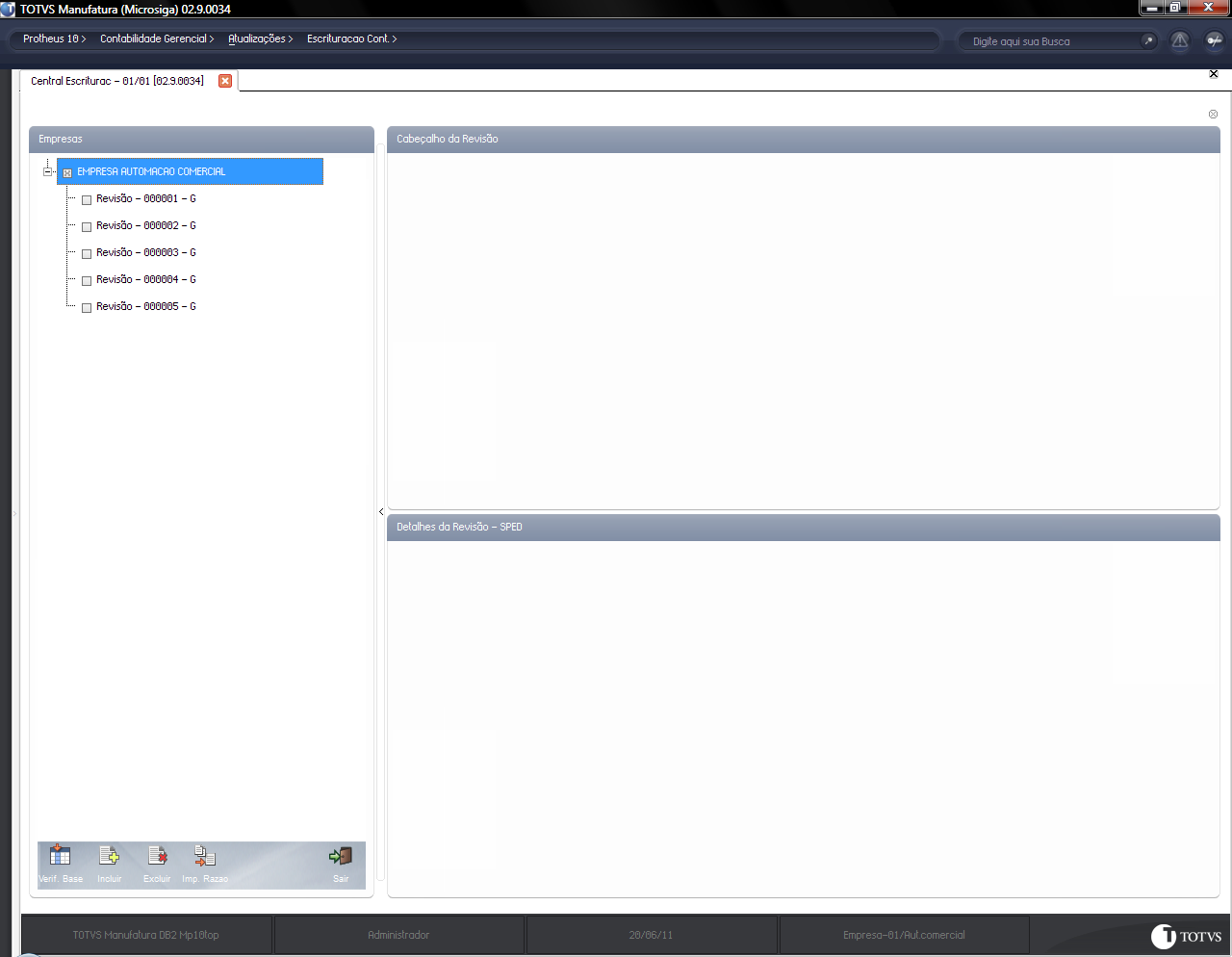This screenshot has width=1232, height=957.
Task: Click Administrador status bar entry
Action: (398, 935)
